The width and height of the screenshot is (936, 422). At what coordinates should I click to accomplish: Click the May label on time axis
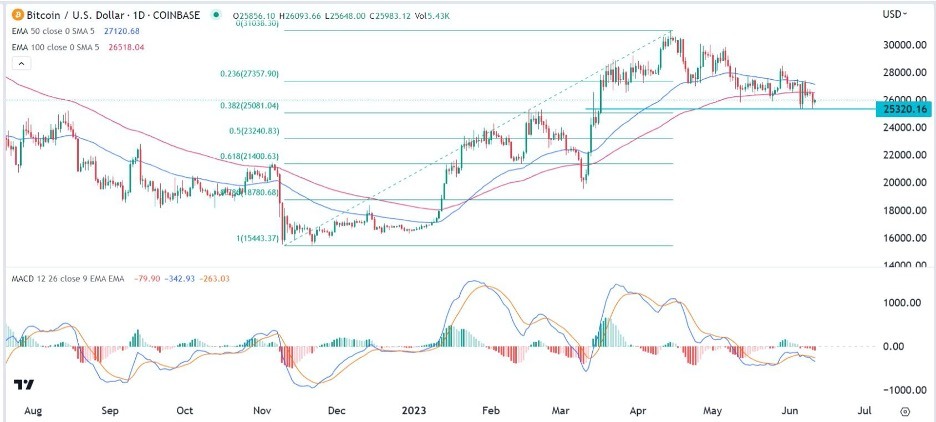tap(713, 411)
